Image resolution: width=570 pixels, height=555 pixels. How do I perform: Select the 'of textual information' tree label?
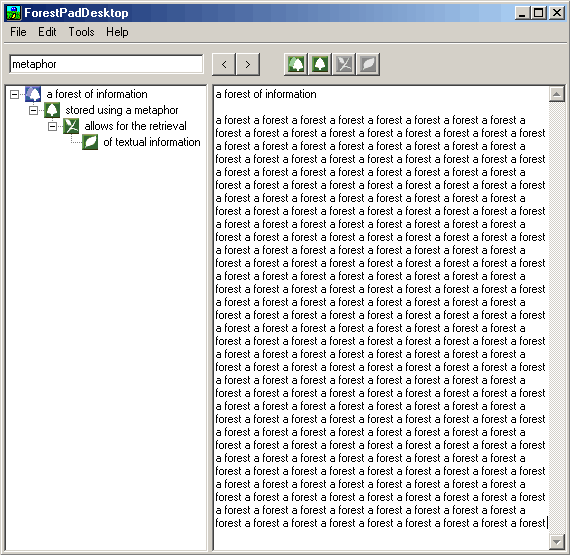click(x=152, y=142)
